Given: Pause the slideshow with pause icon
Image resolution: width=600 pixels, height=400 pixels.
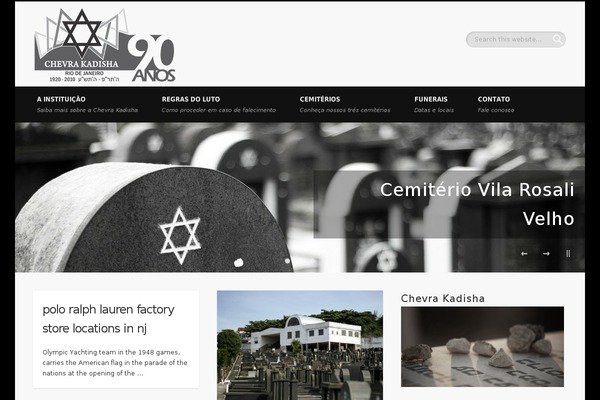Looking at the screenshot, I should [568, 253].
